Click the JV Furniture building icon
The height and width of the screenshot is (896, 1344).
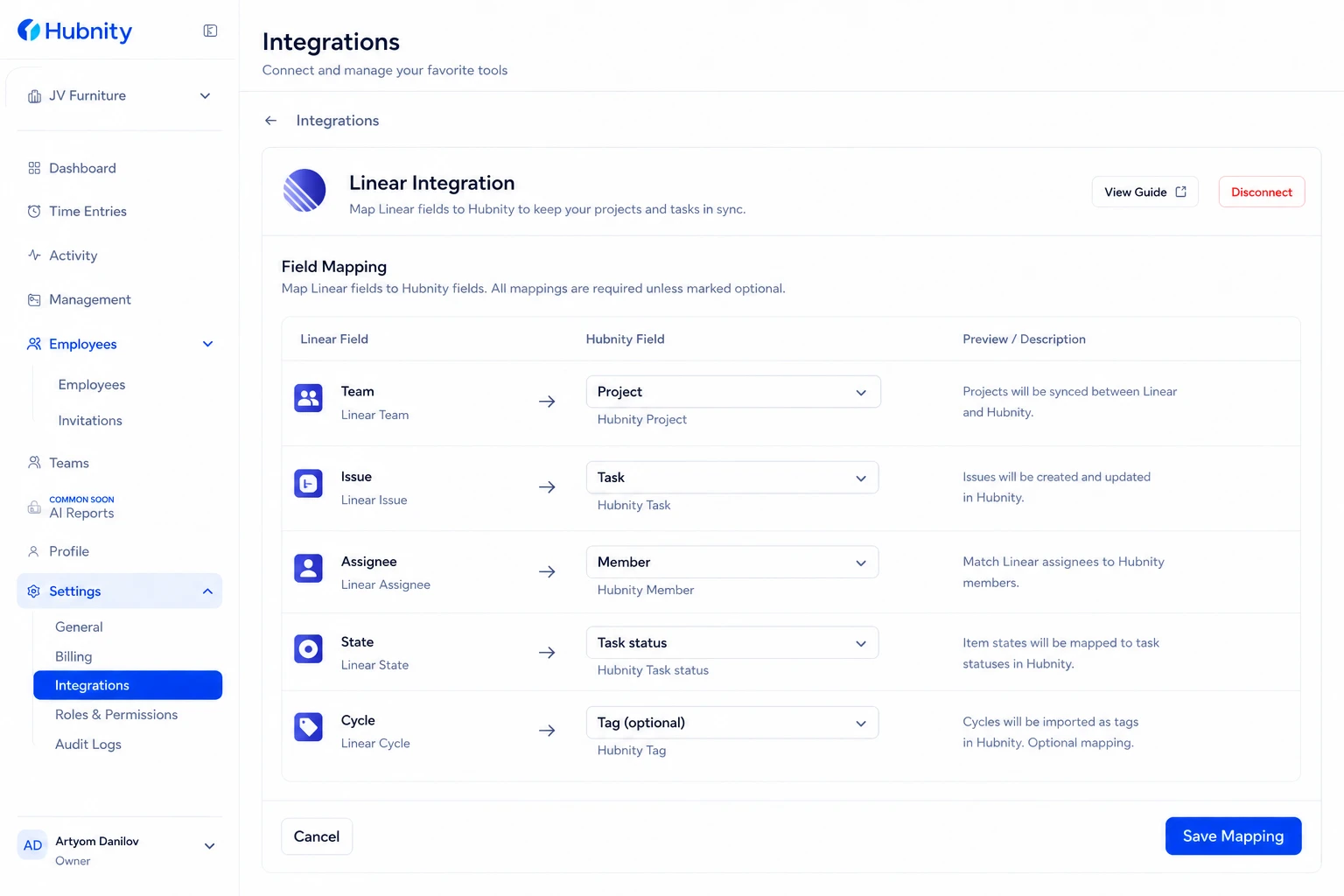[x=34, y=96]
